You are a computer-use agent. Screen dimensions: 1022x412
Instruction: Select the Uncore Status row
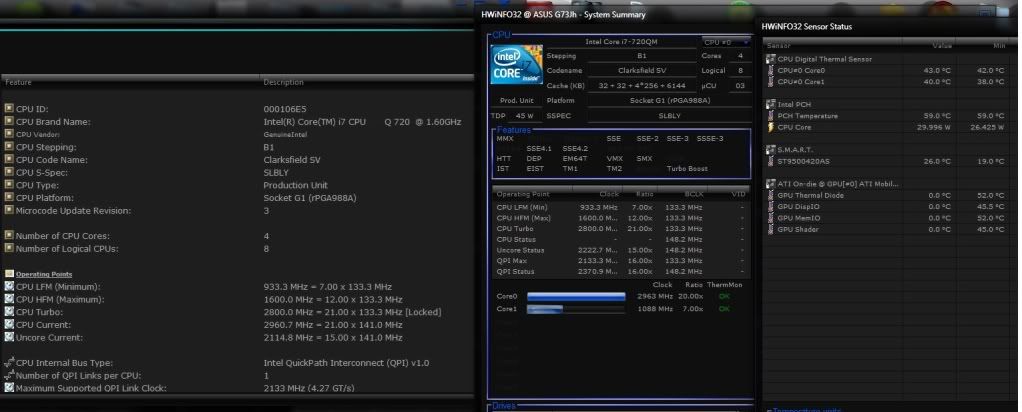(x=621, y=250)
